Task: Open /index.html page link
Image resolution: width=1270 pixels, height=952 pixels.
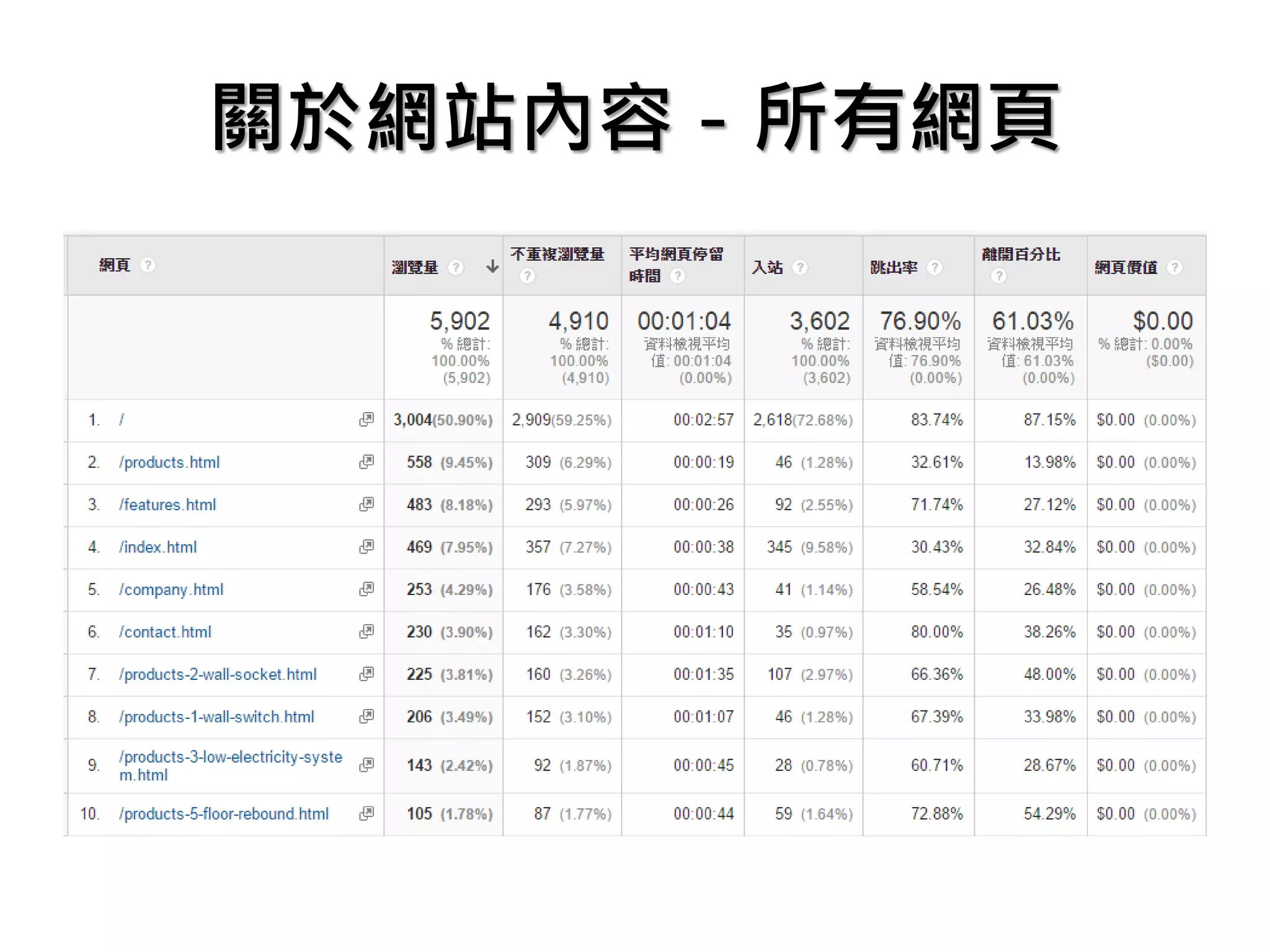Action: pos(158,547)
